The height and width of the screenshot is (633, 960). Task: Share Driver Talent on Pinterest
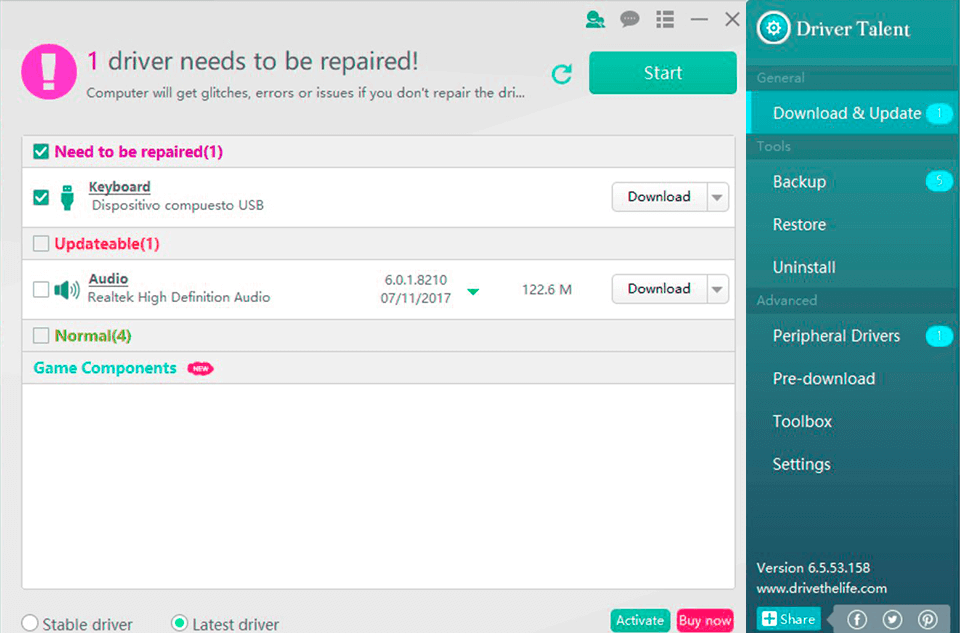927,619
